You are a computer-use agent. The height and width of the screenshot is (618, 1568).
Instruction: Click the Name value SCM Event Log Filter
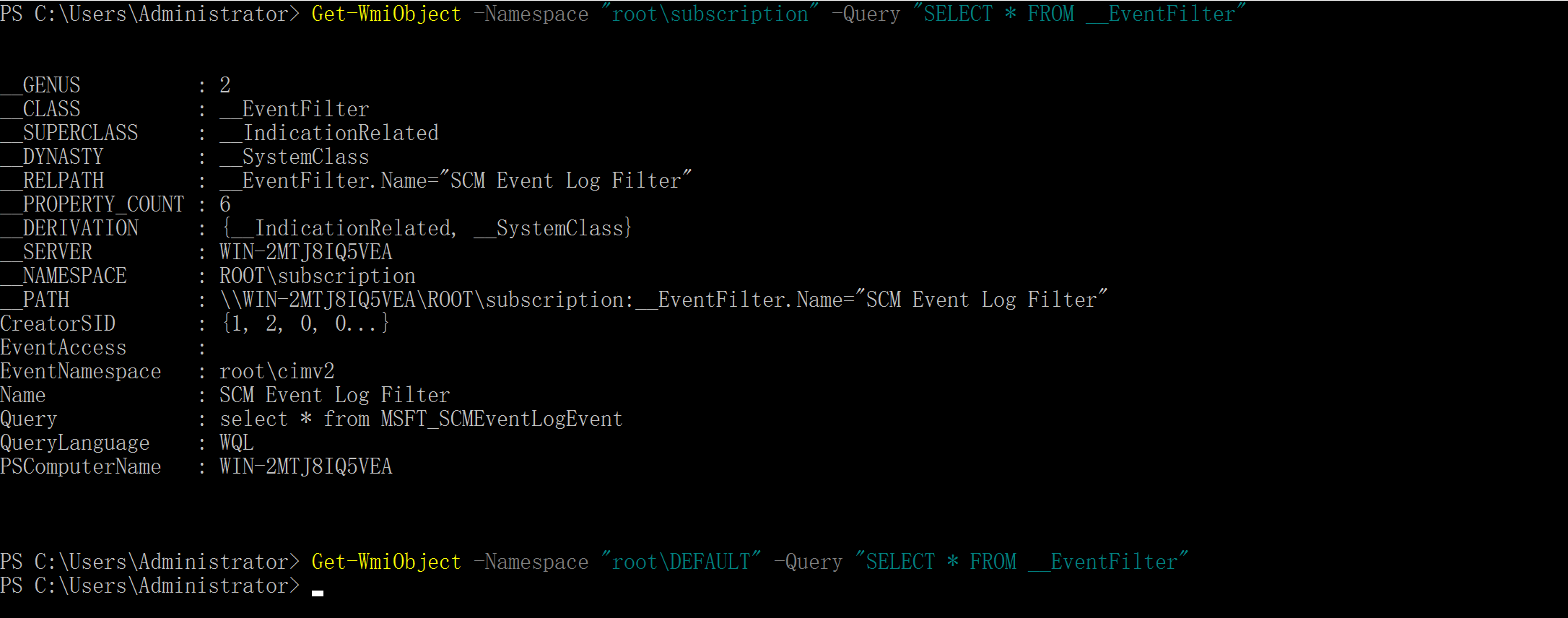[335, 395]
